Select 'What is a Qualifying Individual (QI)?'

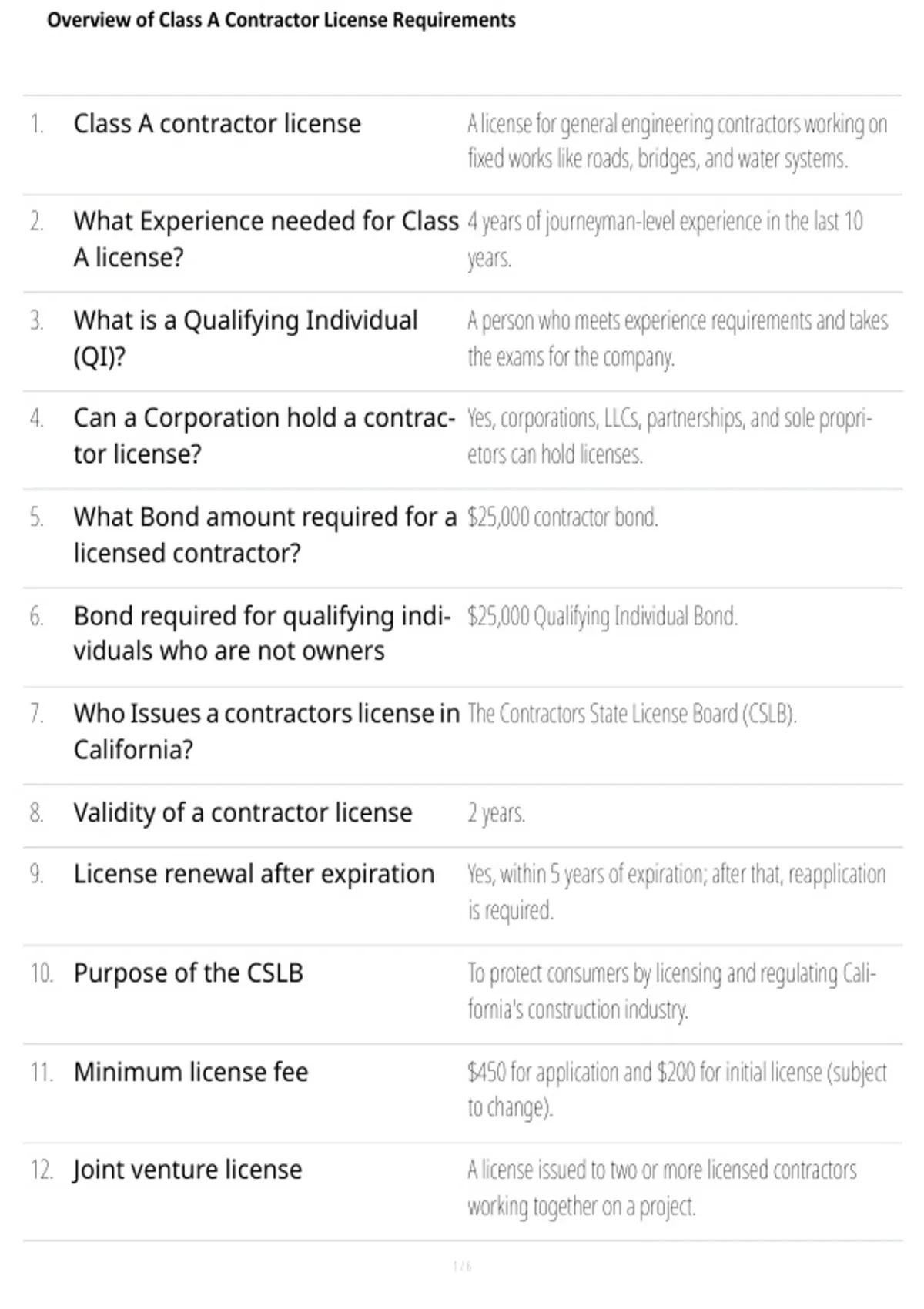(x=246, y=338)
